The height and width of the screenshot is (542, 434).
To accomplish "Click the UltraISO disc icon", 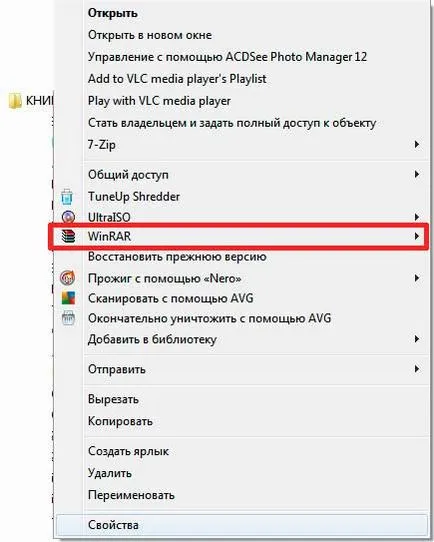I will 68,217.
